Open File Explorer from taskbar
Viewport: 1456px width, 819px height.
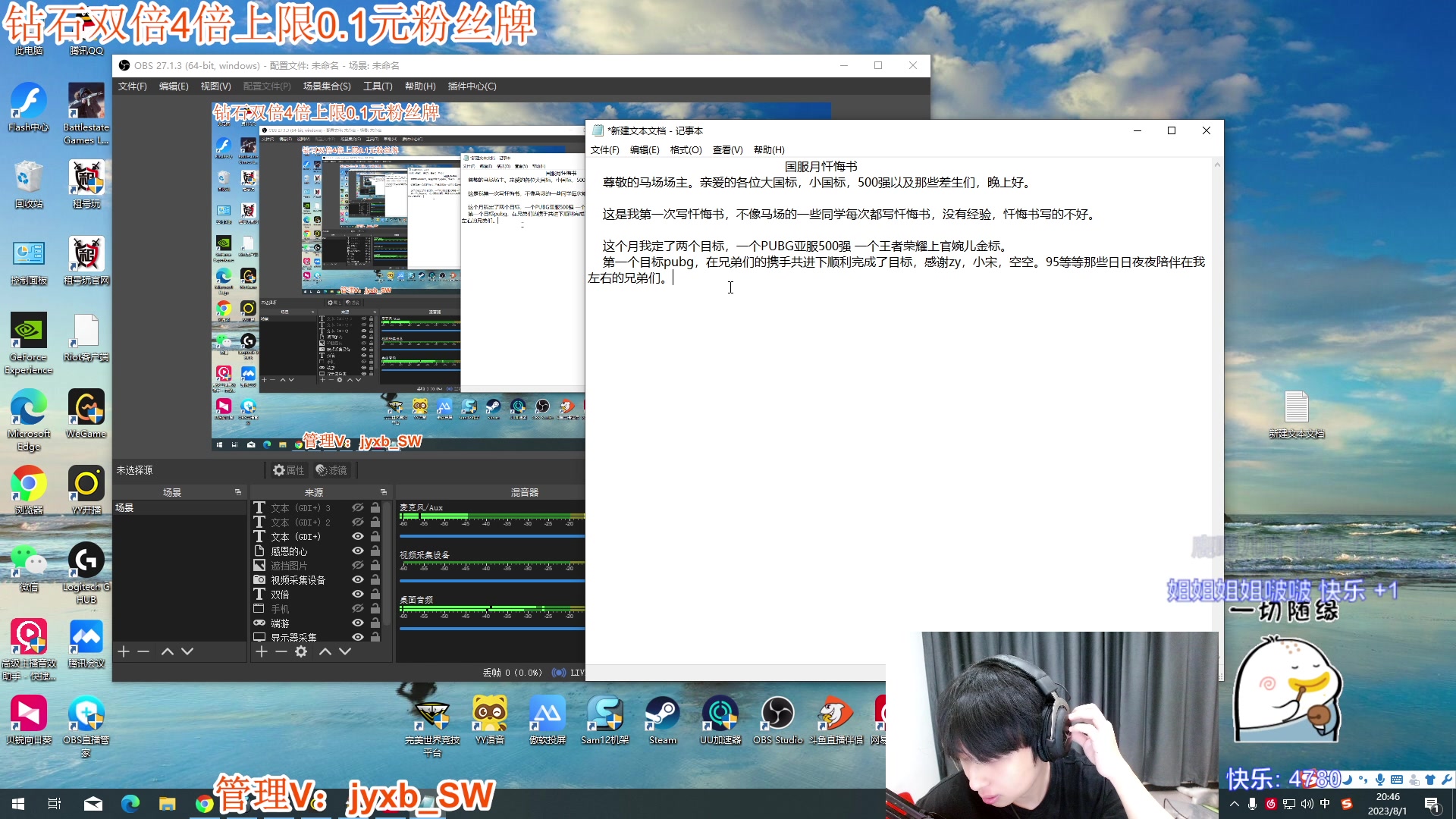tap(168, 804)
